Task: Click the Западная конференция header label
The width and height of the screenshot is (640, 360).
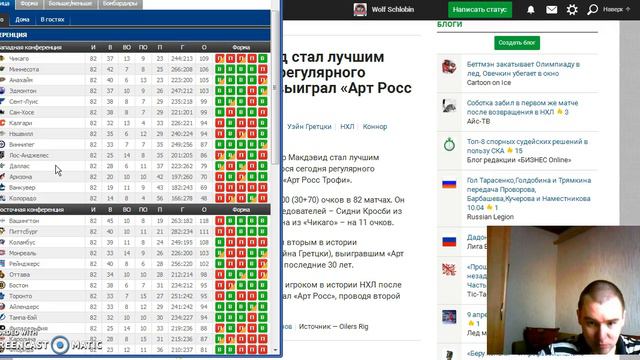Action: (x=31, y=47)
